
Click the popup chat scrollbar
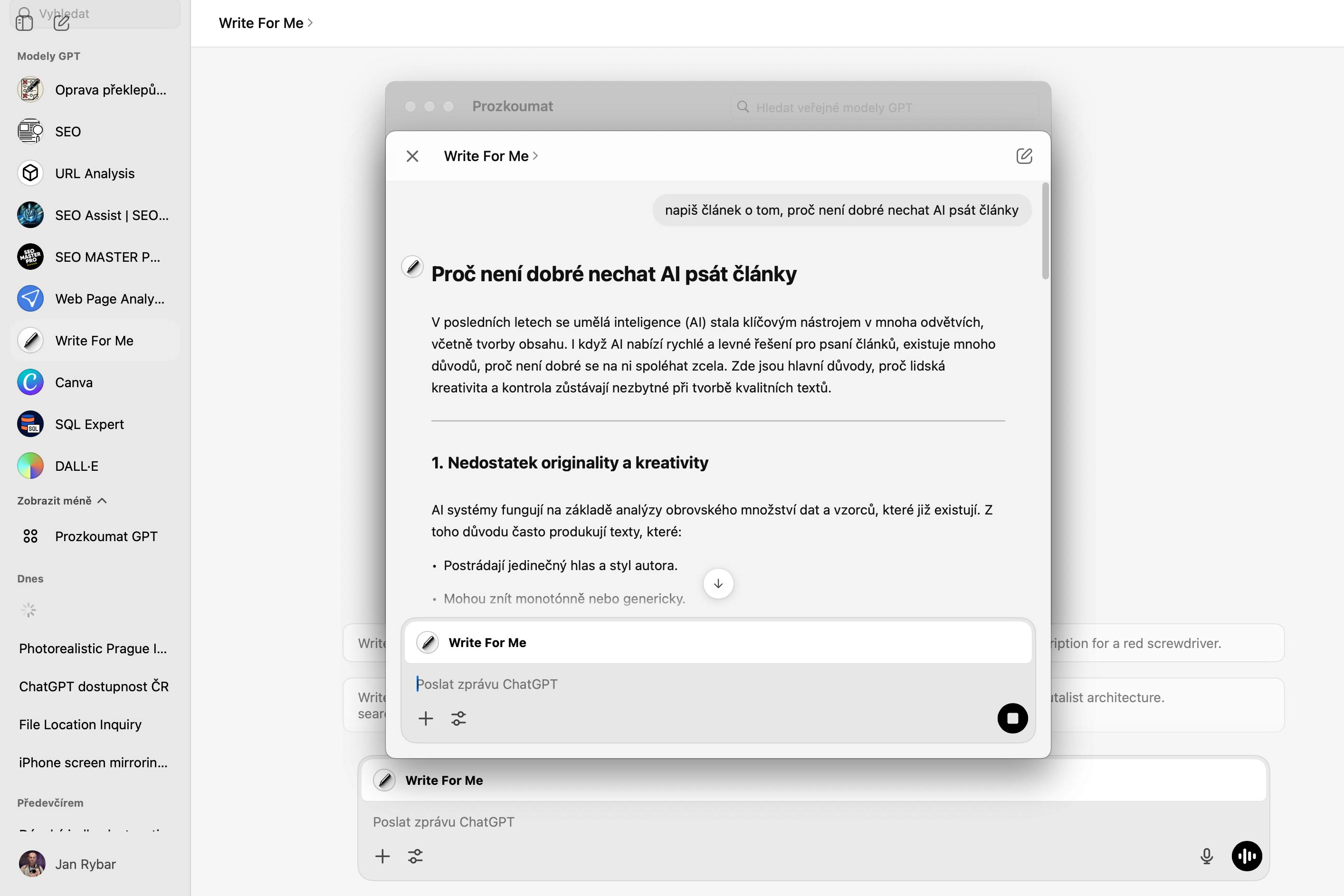click(x=1045, y=231)
